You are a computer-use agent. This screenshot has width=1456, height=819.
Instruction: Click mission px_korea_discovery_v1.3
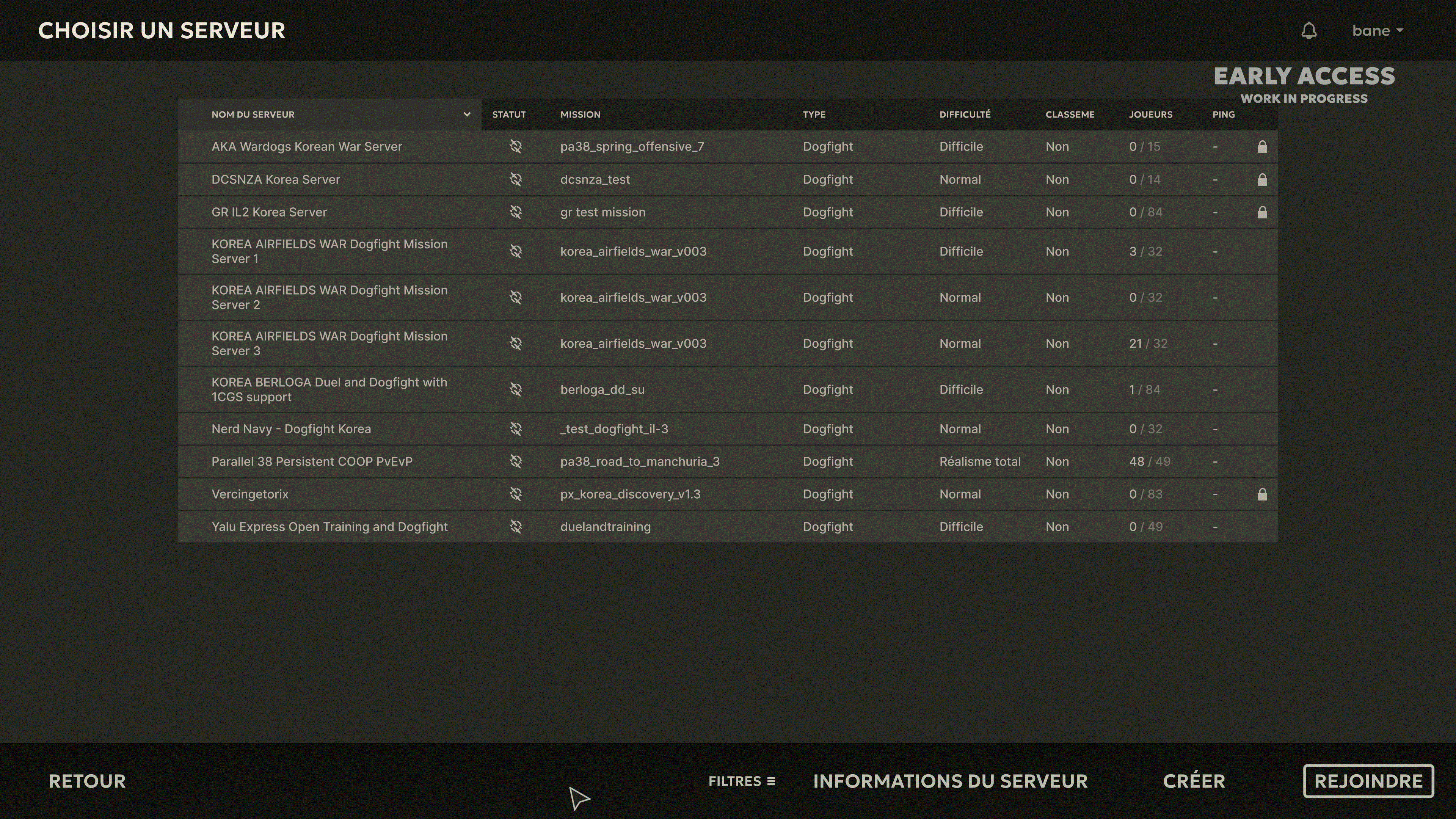tap(630, 494)
